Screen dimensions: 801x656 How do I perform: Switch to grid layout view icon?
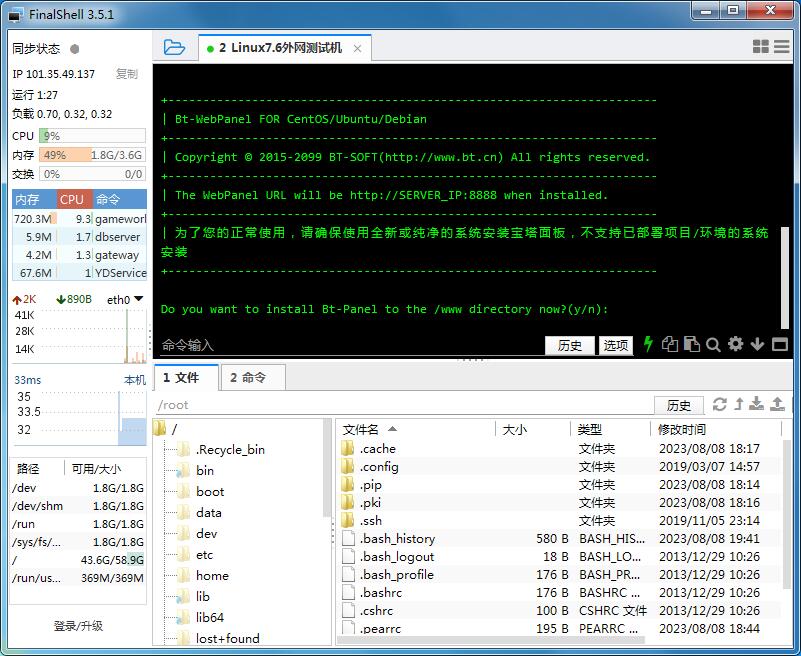[761, 46]
